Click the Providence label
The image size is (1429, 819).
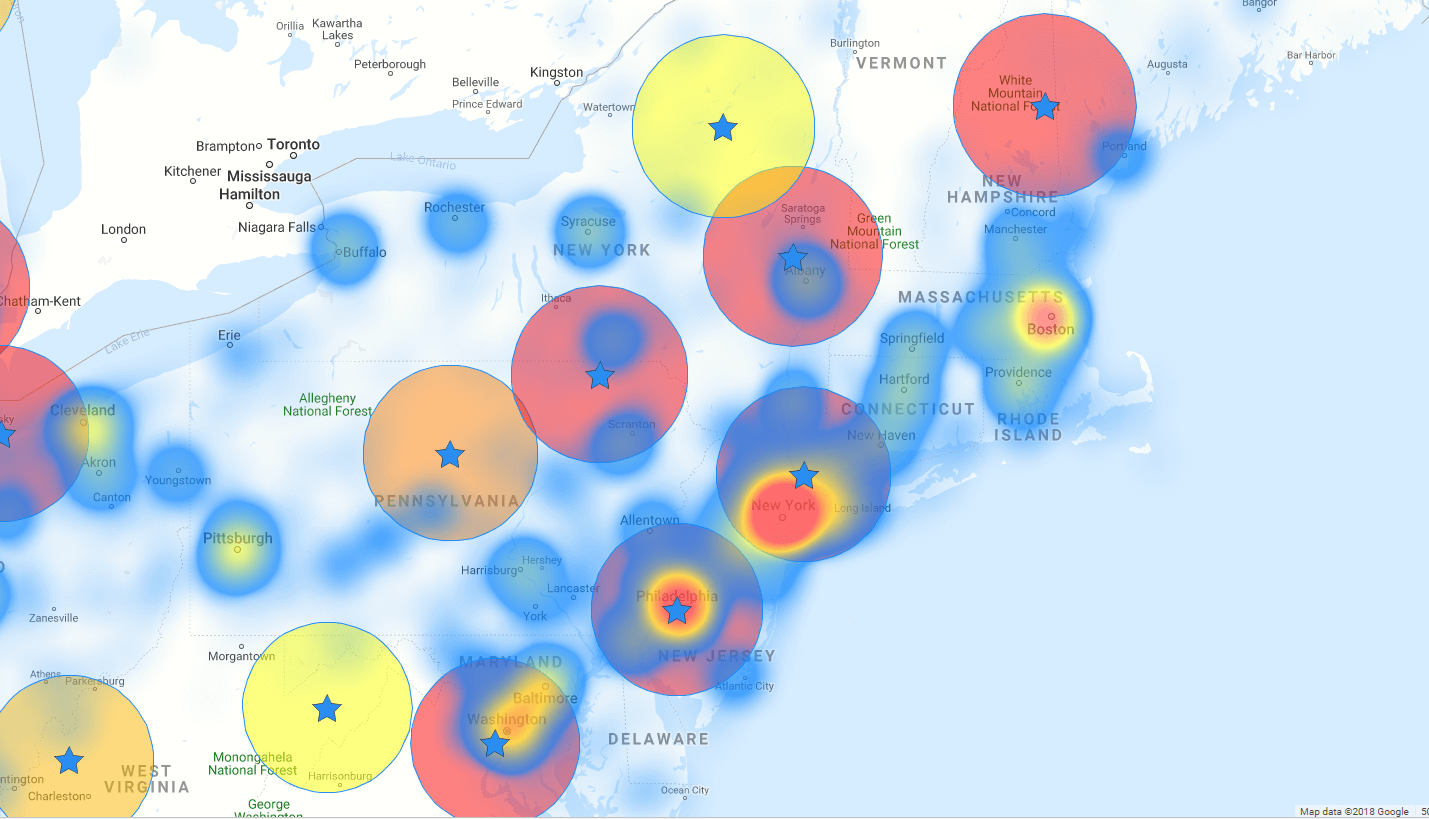(x=1018, y=372)
